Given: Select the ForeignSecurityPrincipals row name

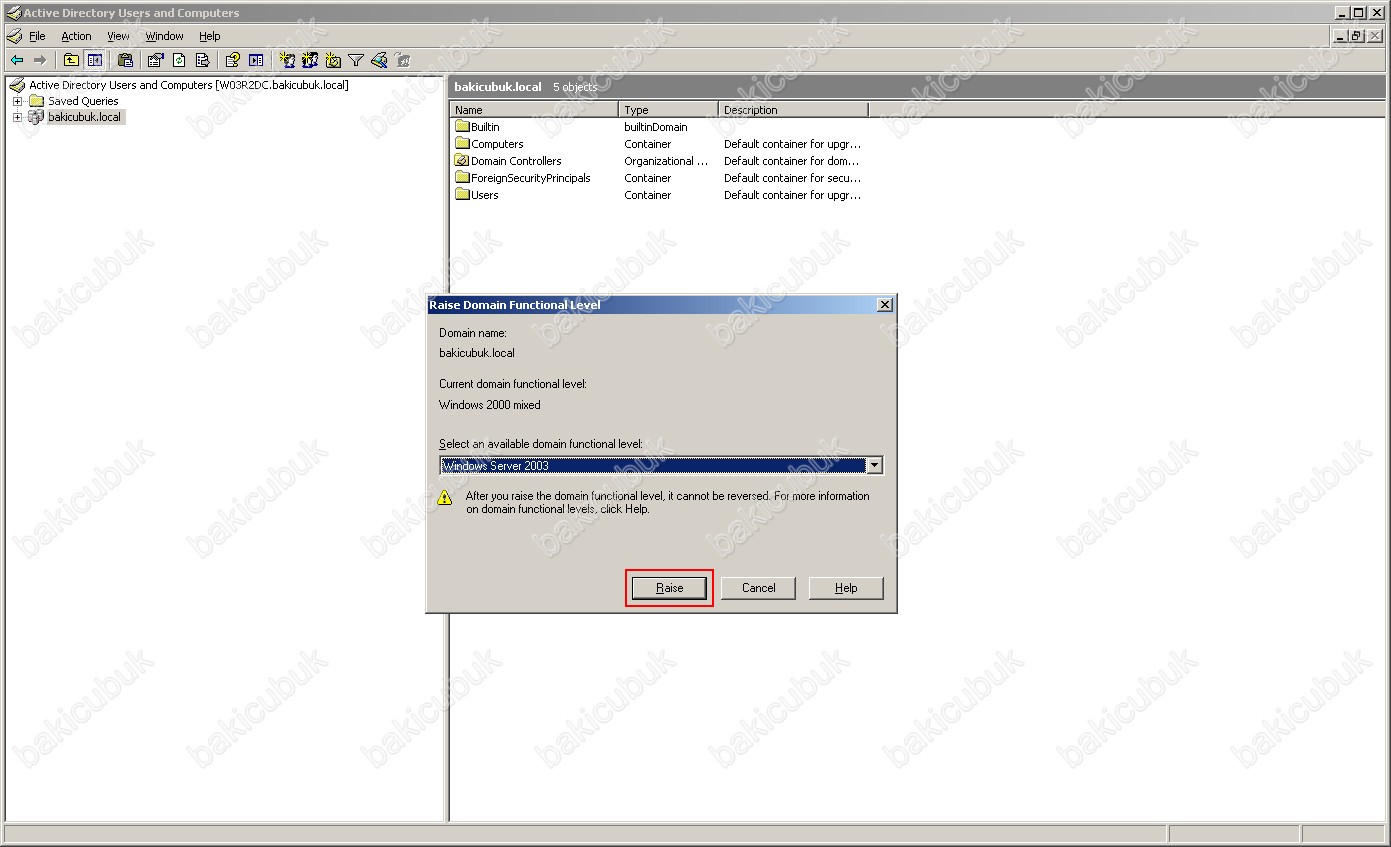Looking at the screenshot, I should 531,178.
